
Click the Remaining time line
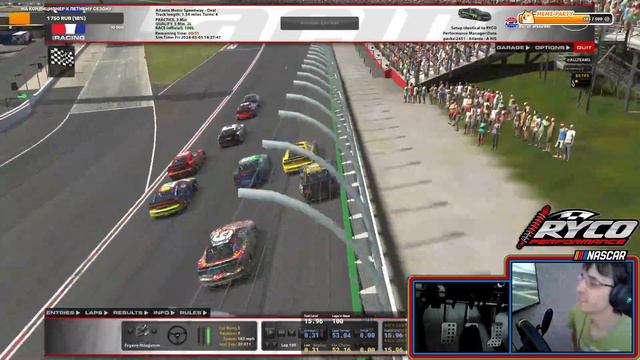point(177,33)
